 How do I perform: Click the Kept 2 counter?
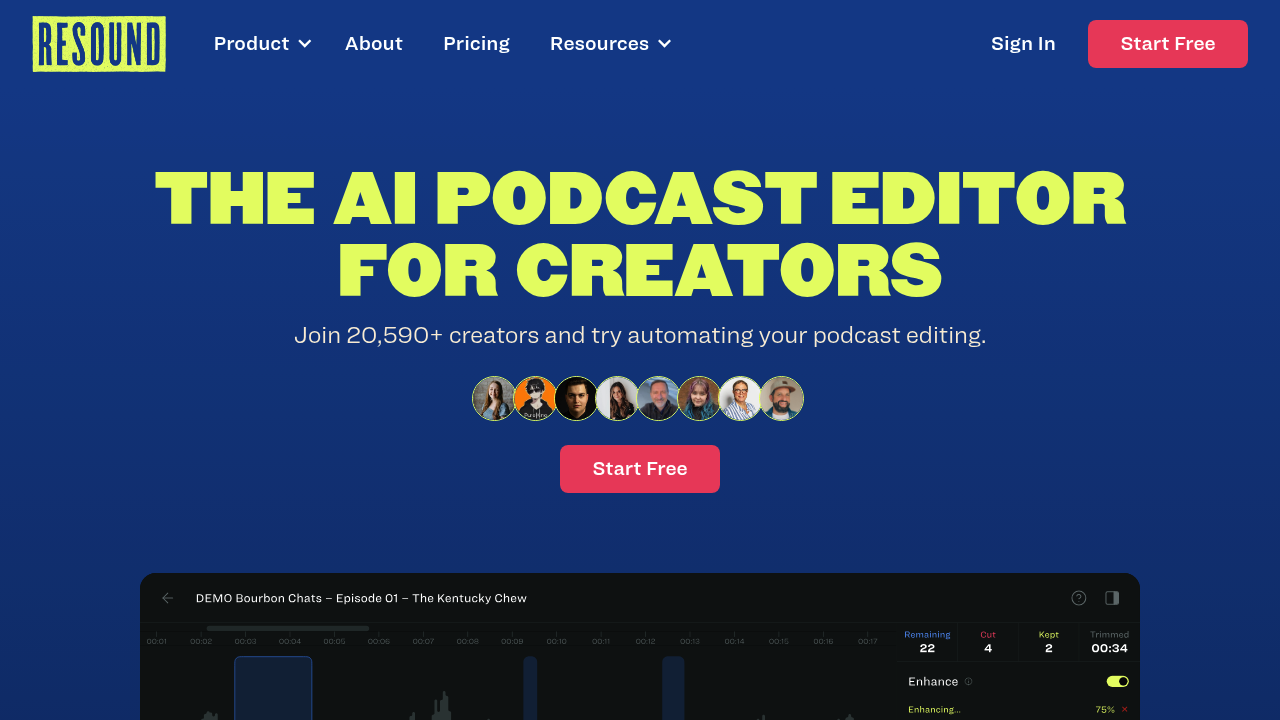pos(1049,642)
